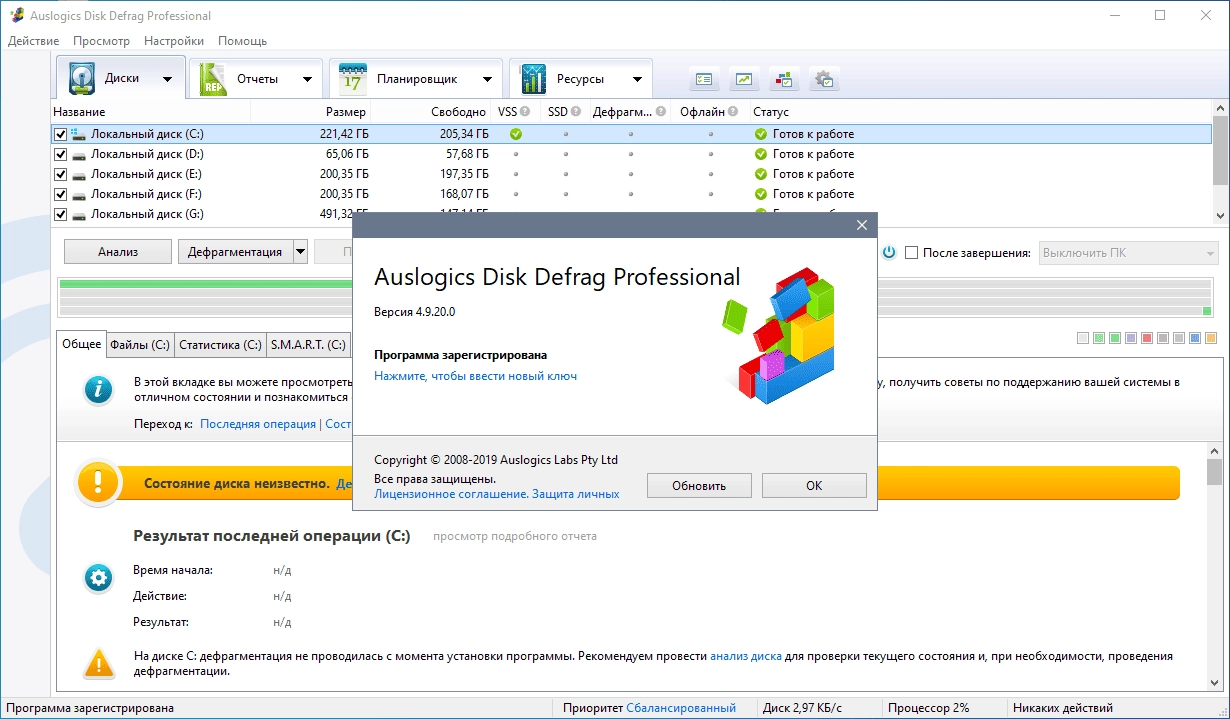Screen dimensions: 1230x719
Task: Uncheck the Локальный диск (C:) checkbox
Action: [x=60, y=134]
